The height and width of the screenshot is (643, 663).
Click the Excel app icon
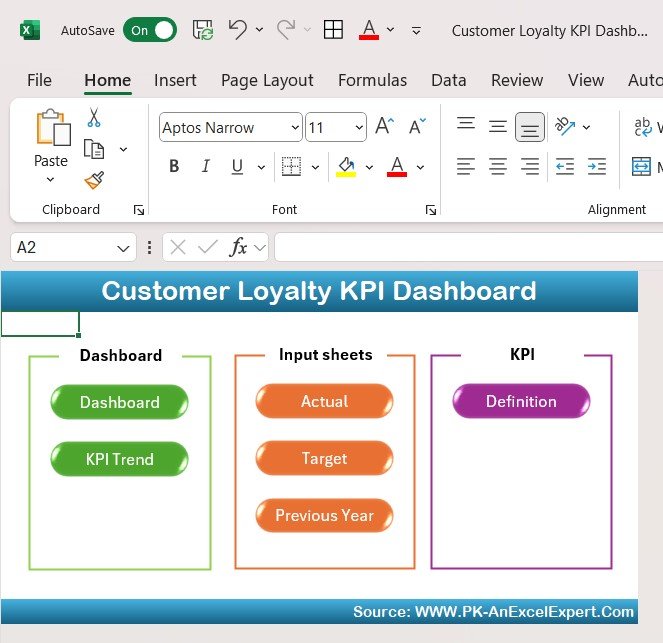[30, 30]
